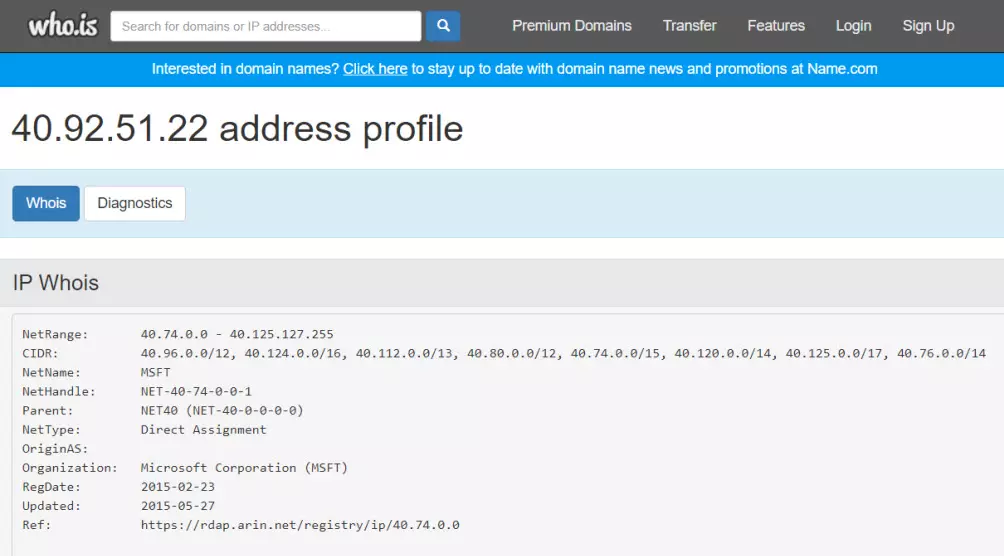Viewport: 1004px width, 556px height.
Task: Switch to the Diagnostics tab
Action: tap(134, 203)
